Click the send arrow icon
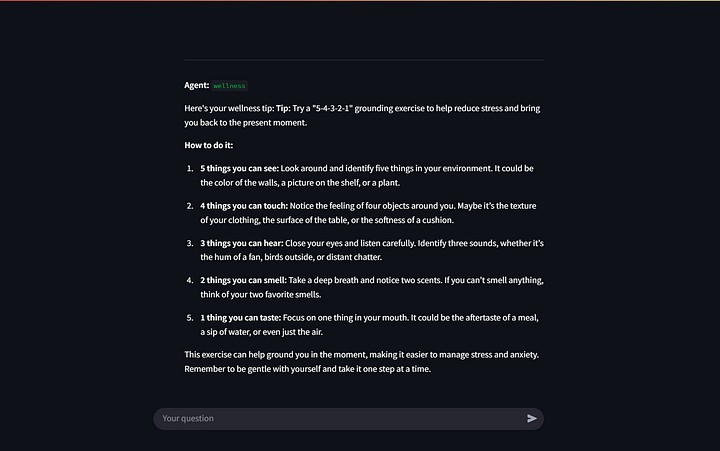Viewport: 720px width, 451px height. coord(532,418)
